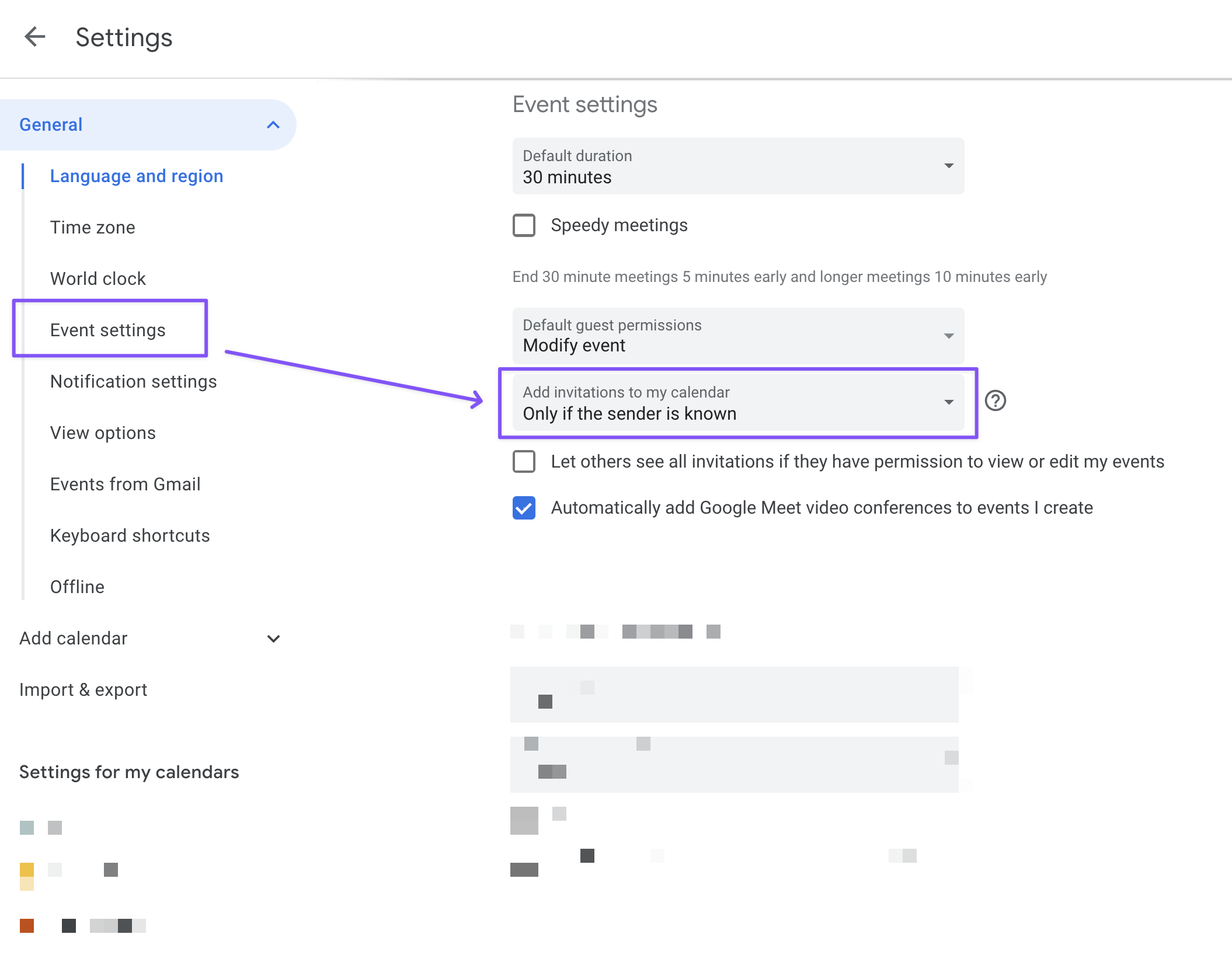
Task: Enable the Speedy meetings checkbox
Action: point(524,225)
